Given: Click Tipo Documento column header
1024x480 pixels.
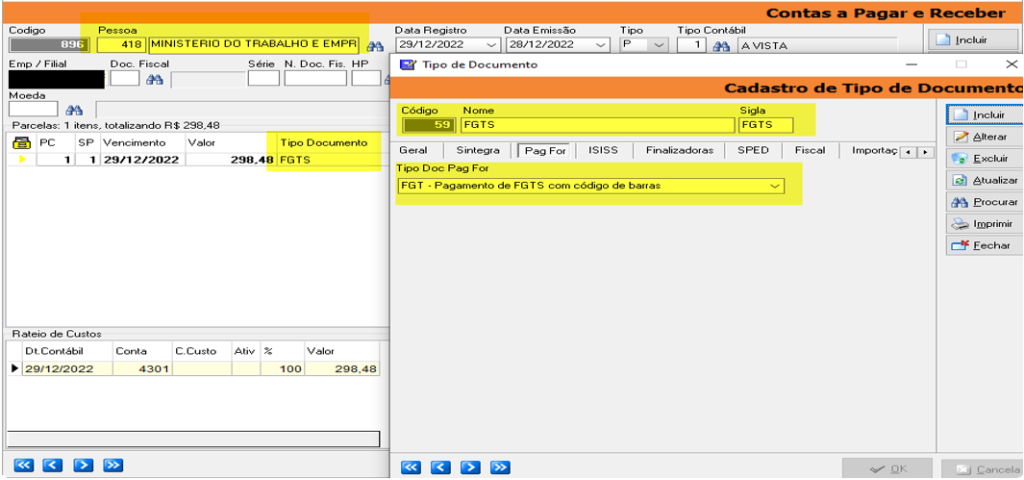Looking at the screenshot, I should pos(323,142).
